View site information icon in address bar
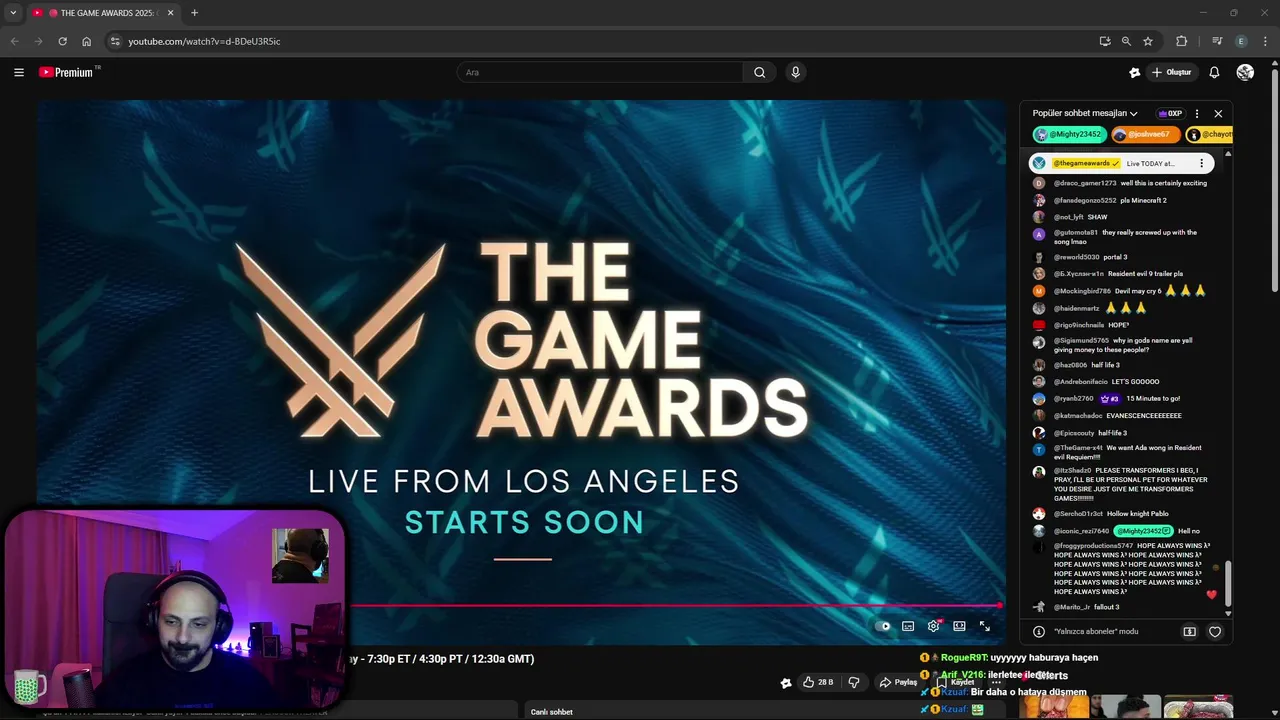1280x720 pixels. (x=115, y=41)
